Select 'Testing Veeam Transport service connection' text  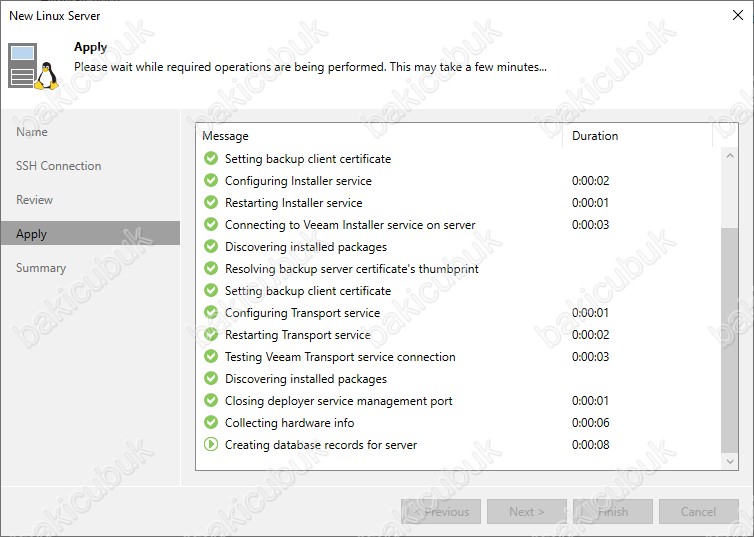(x=340, y=357)
